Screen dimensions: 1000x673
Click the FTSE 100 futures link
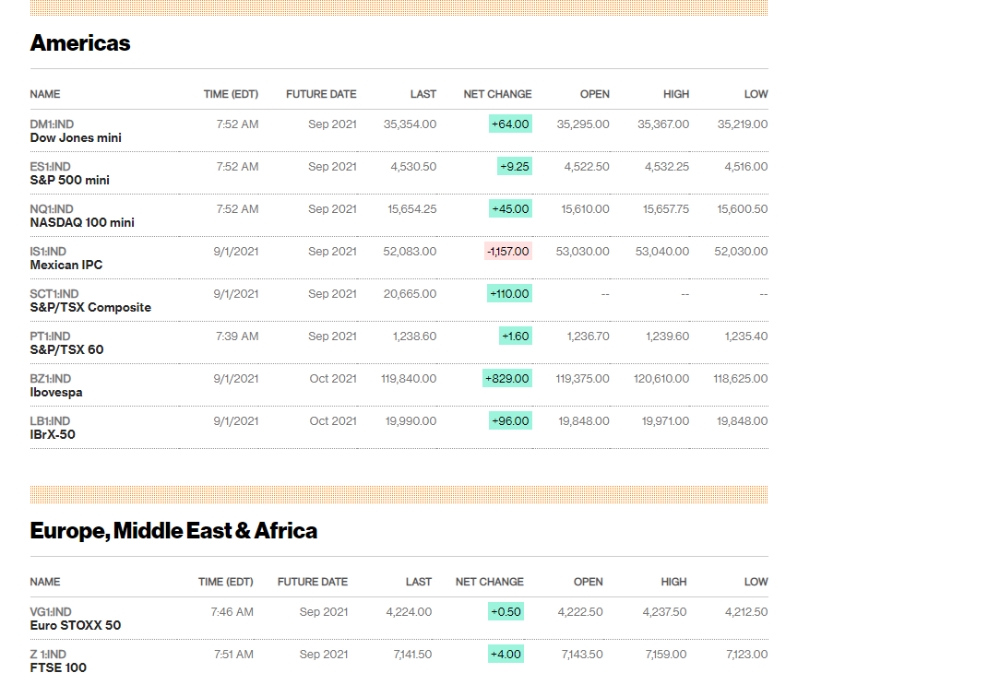tap(58, 668)
